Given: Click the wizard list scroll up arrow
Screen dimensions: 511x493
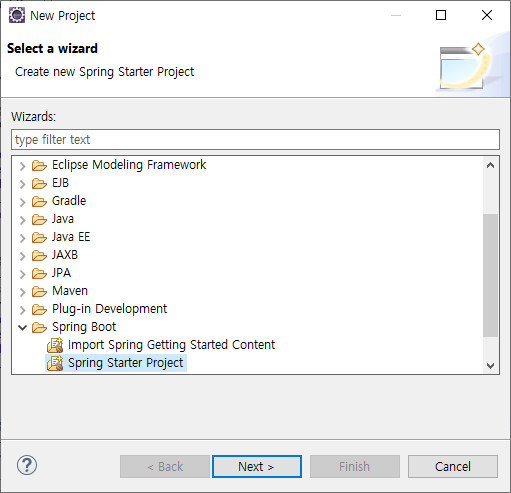Looking at the screenshot, I should tap(490, 165).
